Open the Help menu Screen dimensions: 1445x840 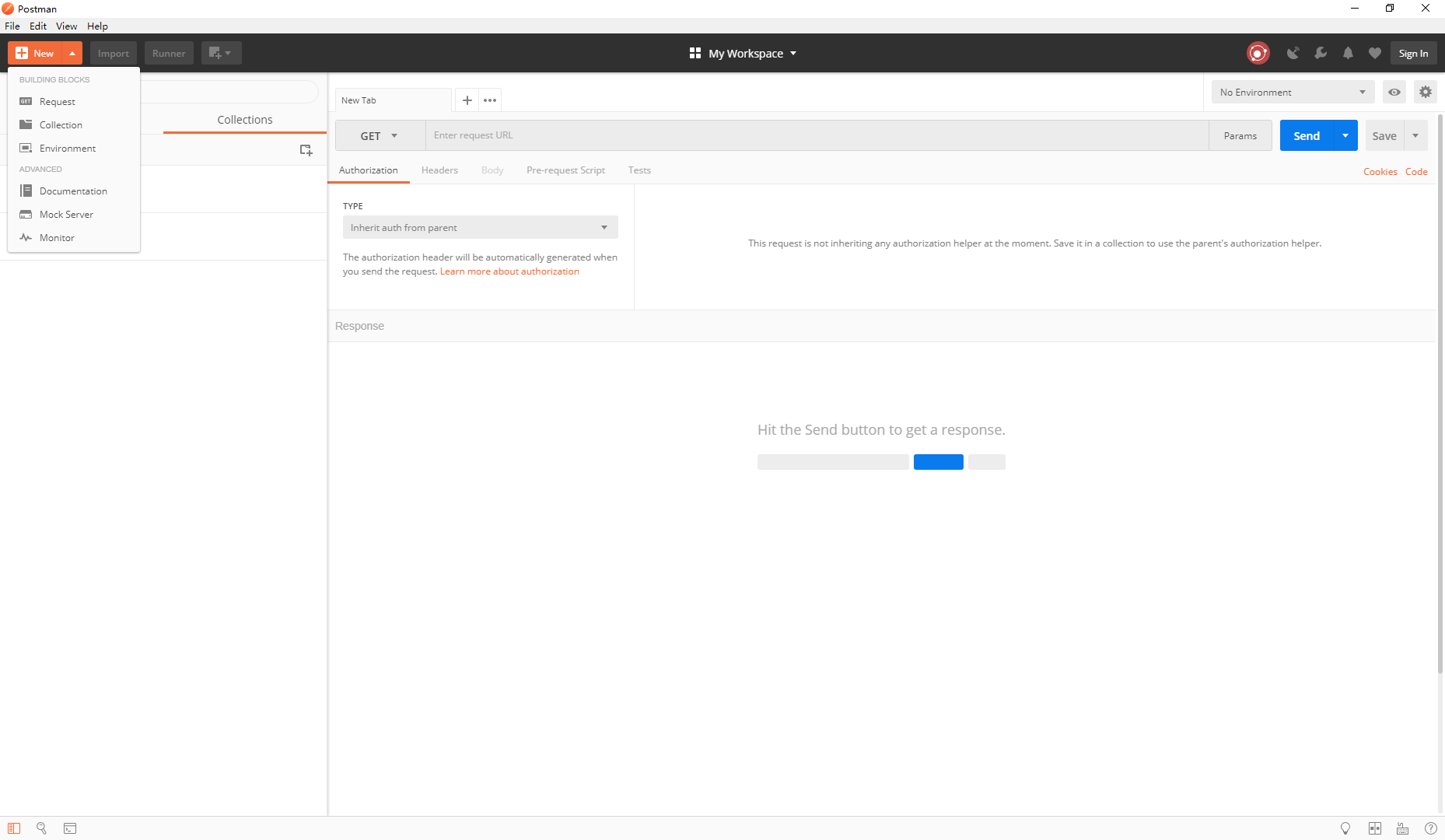[97, 26]
